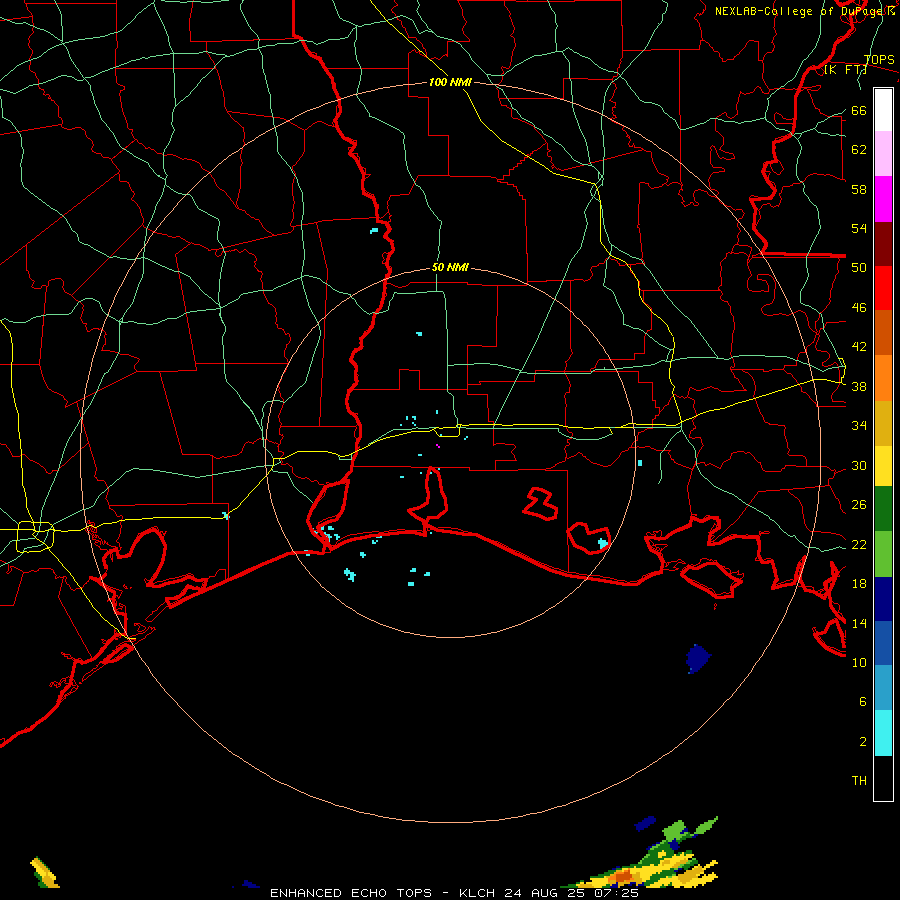Click the legend value "58"
The height and width of the screenshot is (900, 900).
coord(859,189)
